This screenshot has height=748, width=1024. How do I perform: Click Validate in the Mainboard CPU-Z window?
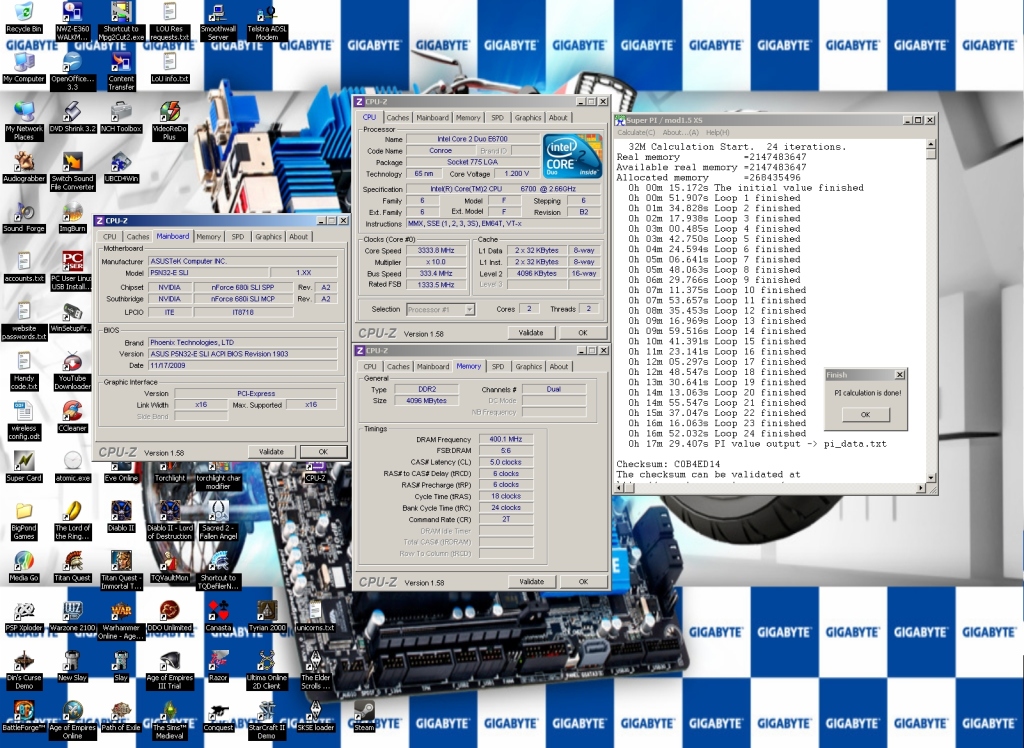click(271, 451)
